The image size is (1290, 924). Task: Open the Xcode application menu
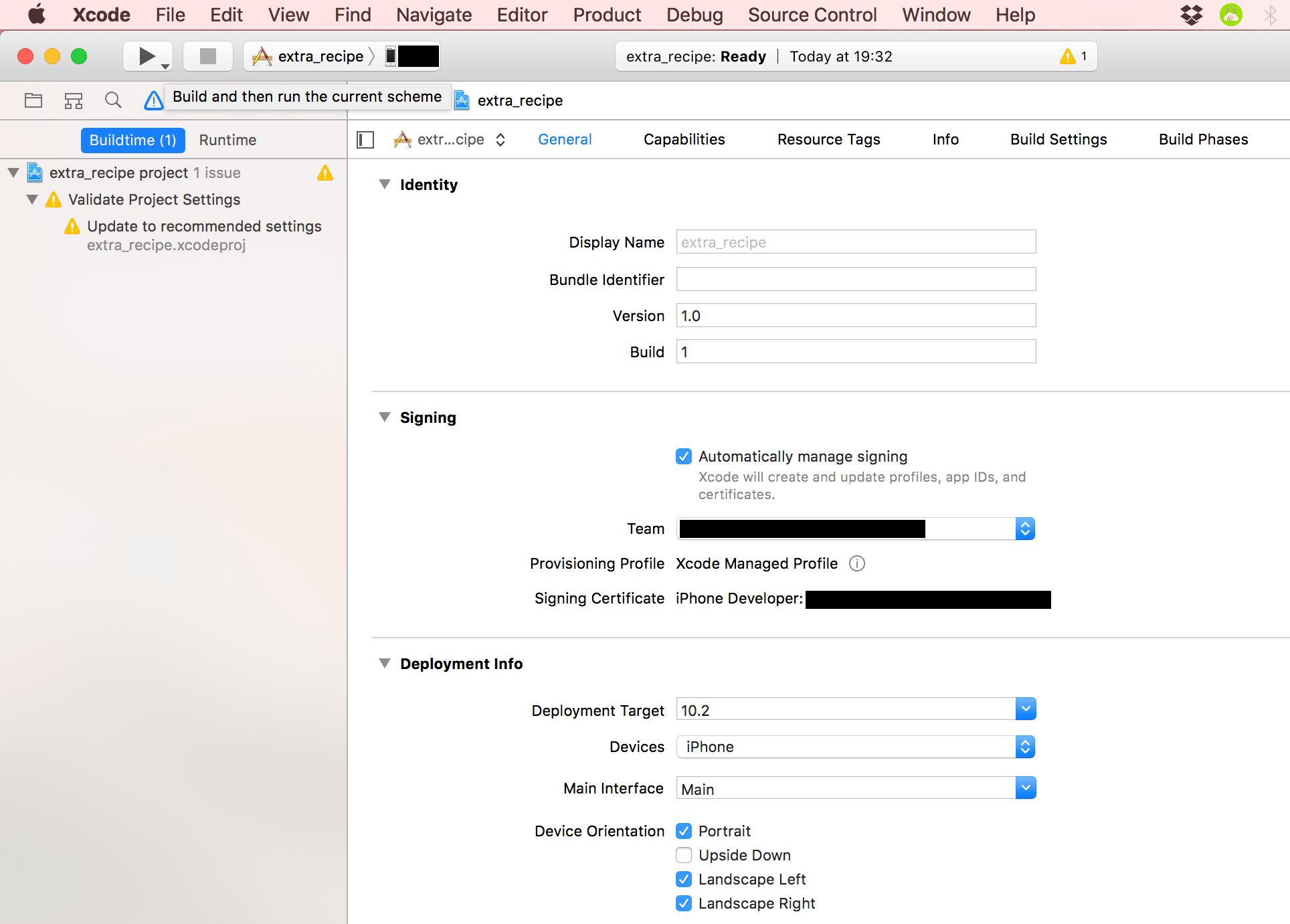(101, 15)
